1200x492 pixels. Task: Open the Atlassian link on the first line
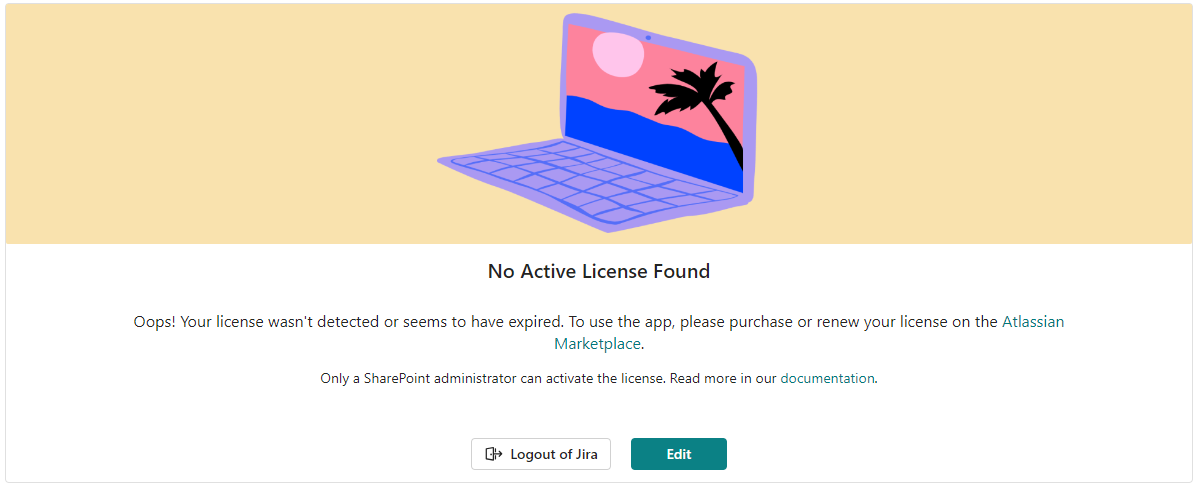point(1033,322)
